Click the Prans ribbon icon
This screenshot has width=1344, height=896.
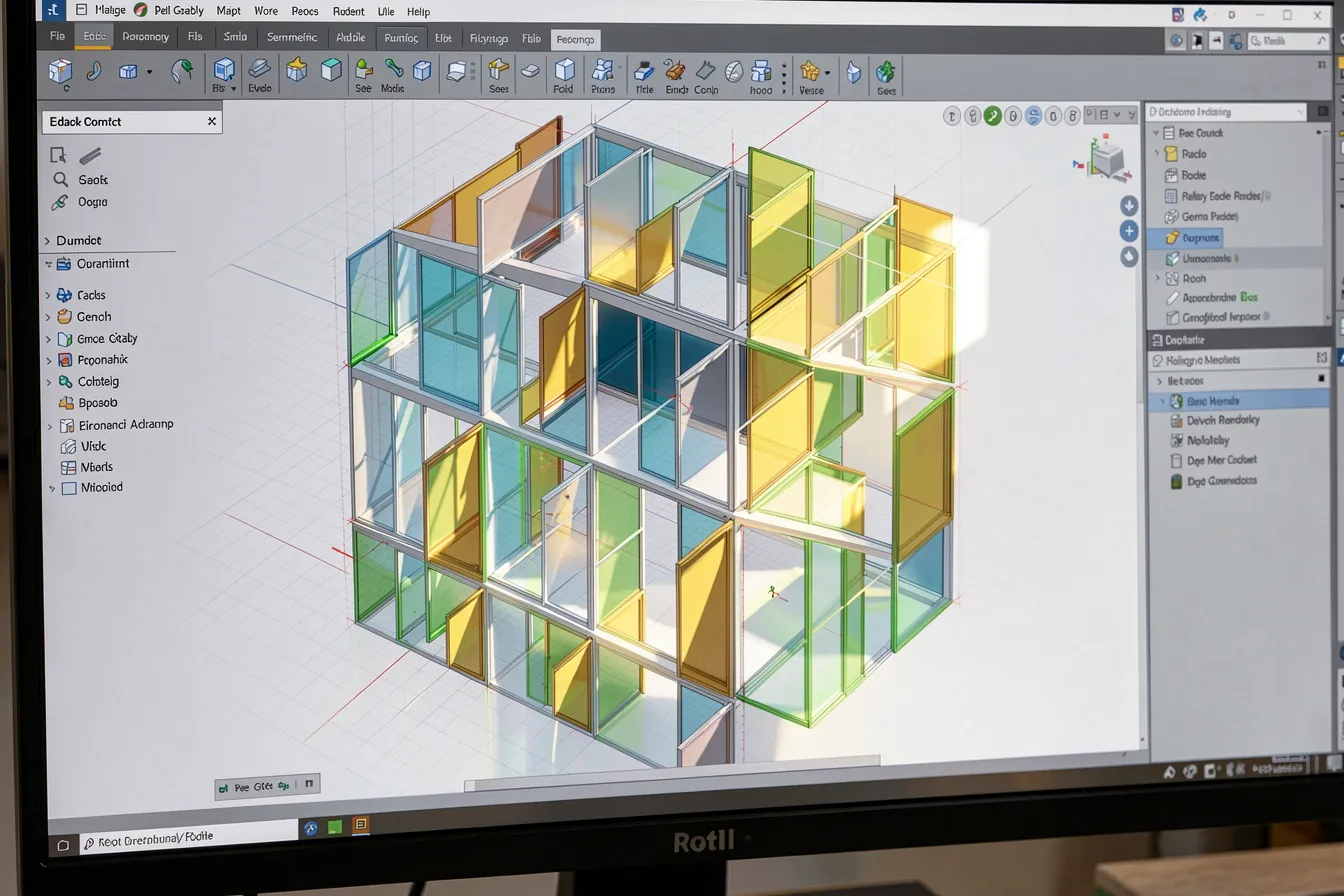(x=603, y=70)
